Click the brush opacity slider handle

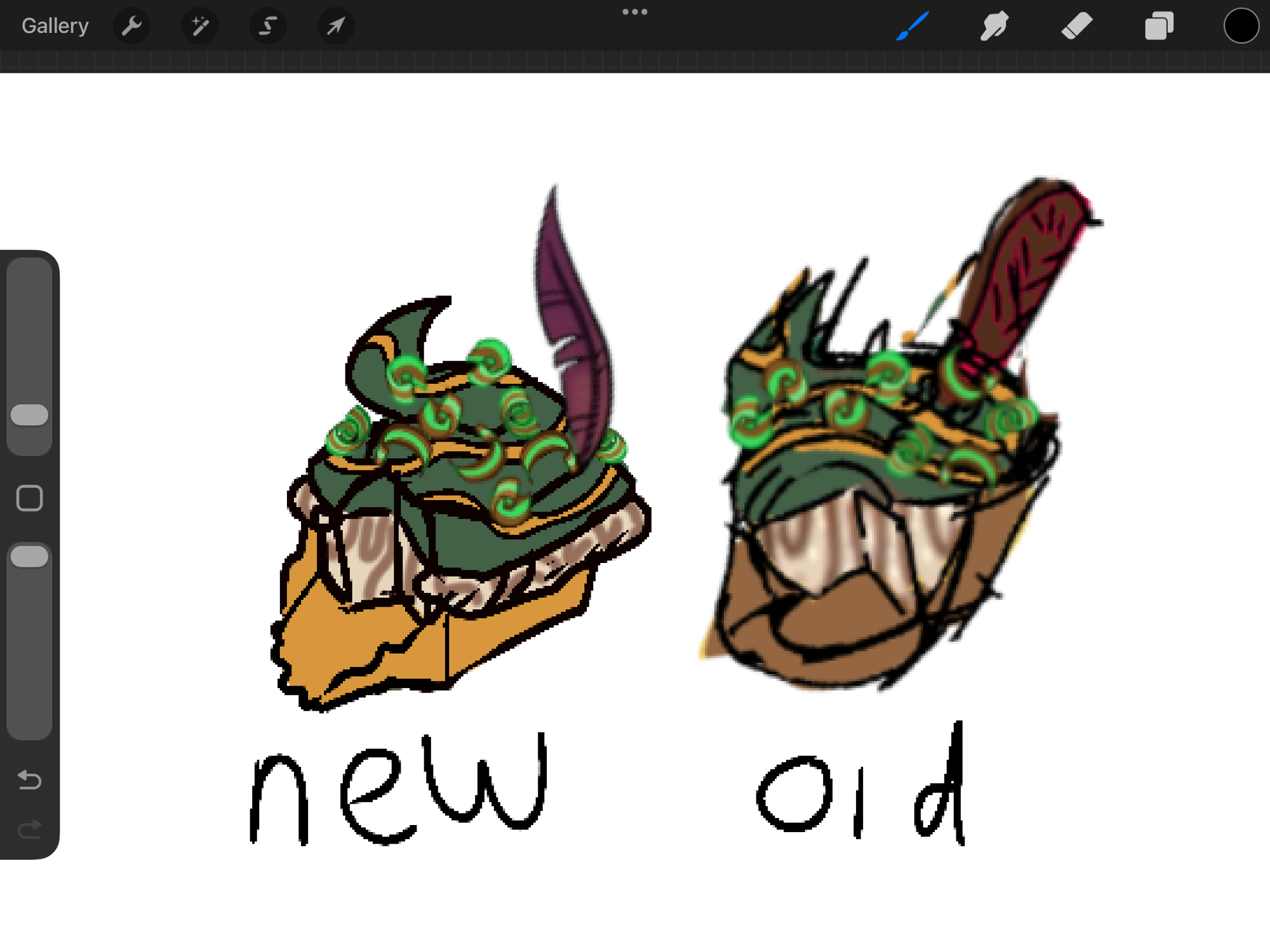coord(29,557)
